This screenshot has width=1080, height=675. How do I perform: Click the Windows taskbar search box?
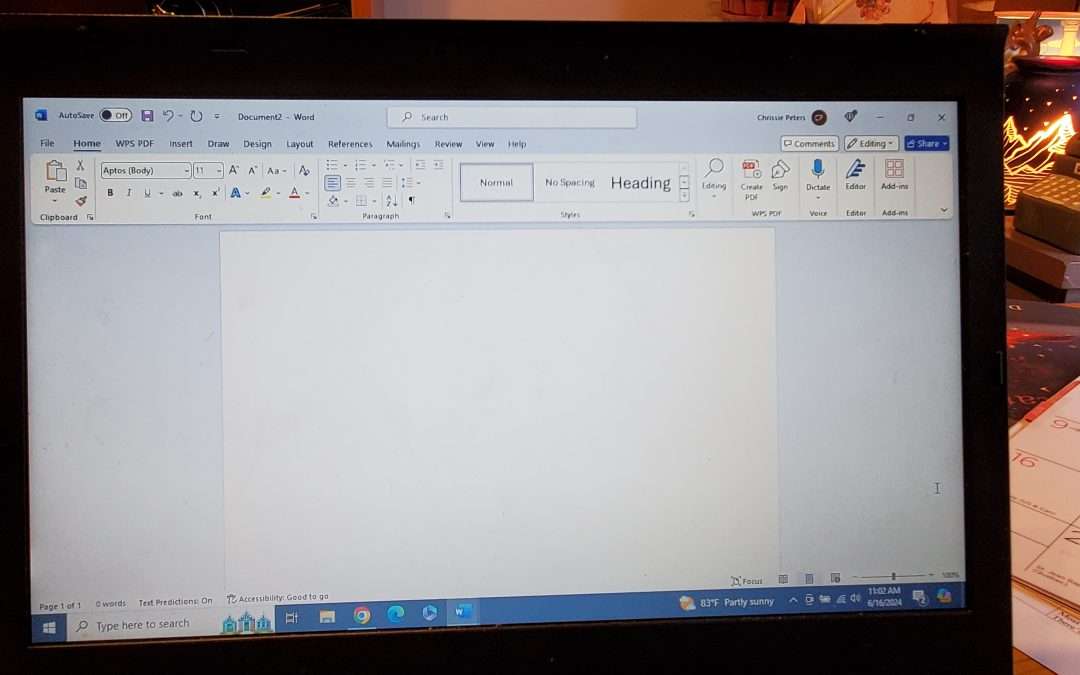pos(143,625)
